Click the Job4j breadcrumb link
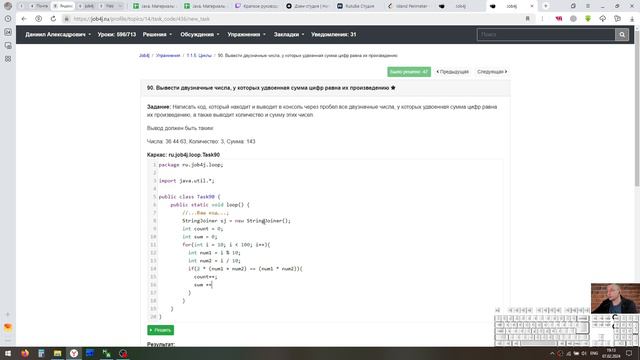Viewport: 640px width, 360px height. tap(144, 56)
